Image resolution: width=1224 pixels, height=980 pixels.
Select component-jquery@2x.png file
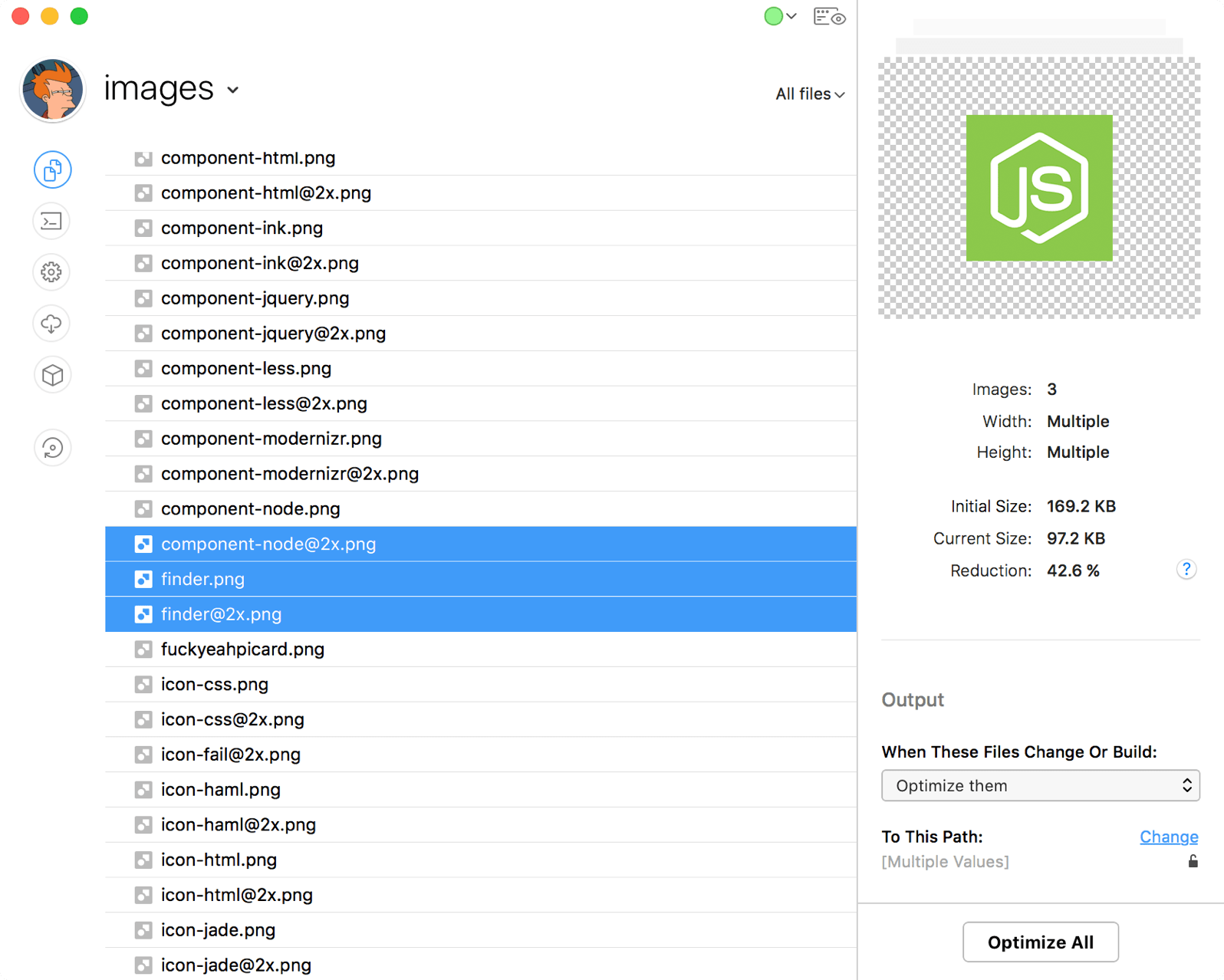(x=481, y=334)
